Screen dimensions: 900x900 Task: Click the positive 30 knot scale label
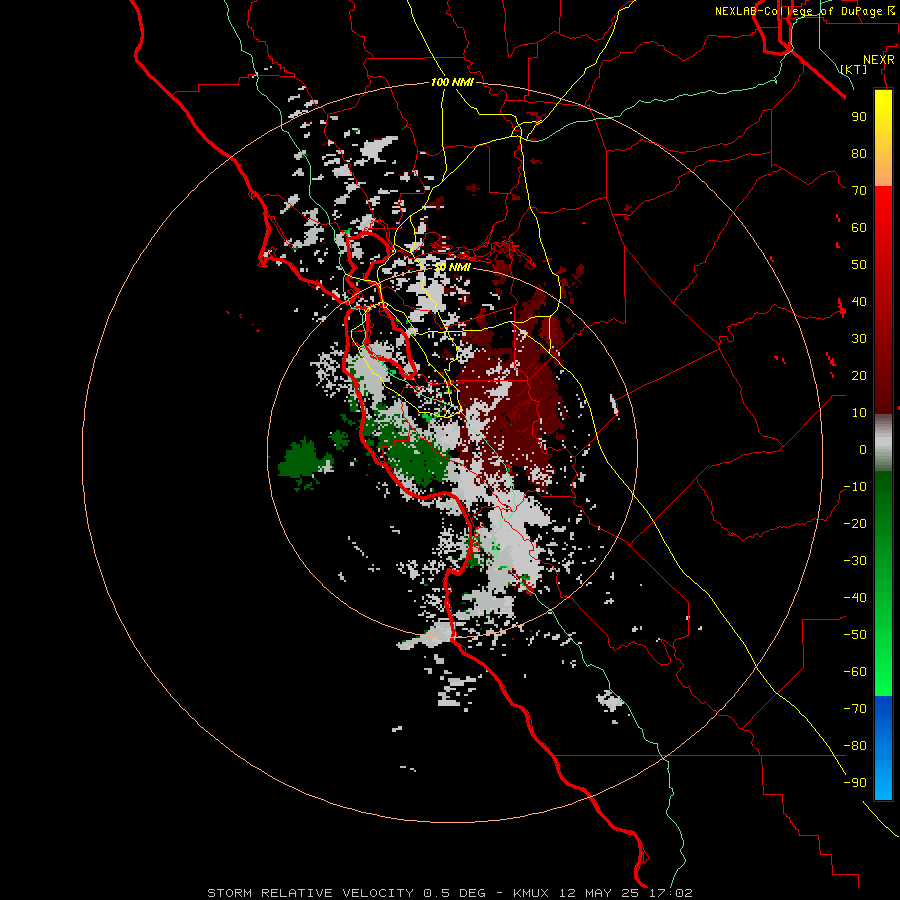(859, 339)
